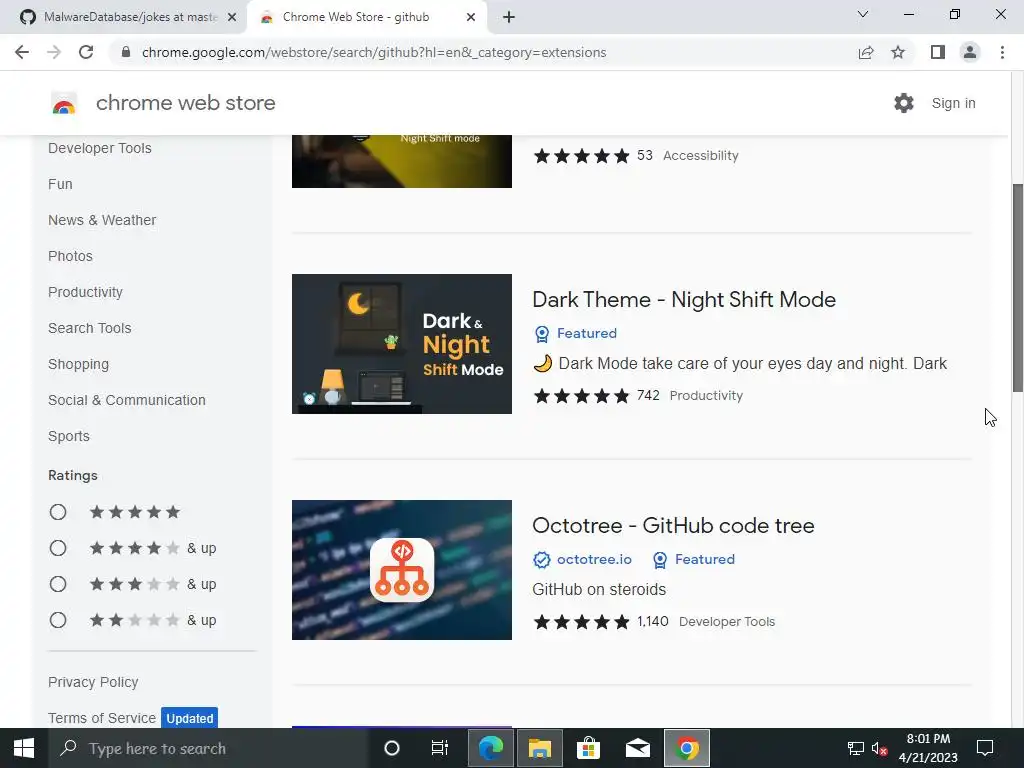Select four stars & up rating filter
The image size is (1024, 768).
pyautogui.click(x=58, y=548)
